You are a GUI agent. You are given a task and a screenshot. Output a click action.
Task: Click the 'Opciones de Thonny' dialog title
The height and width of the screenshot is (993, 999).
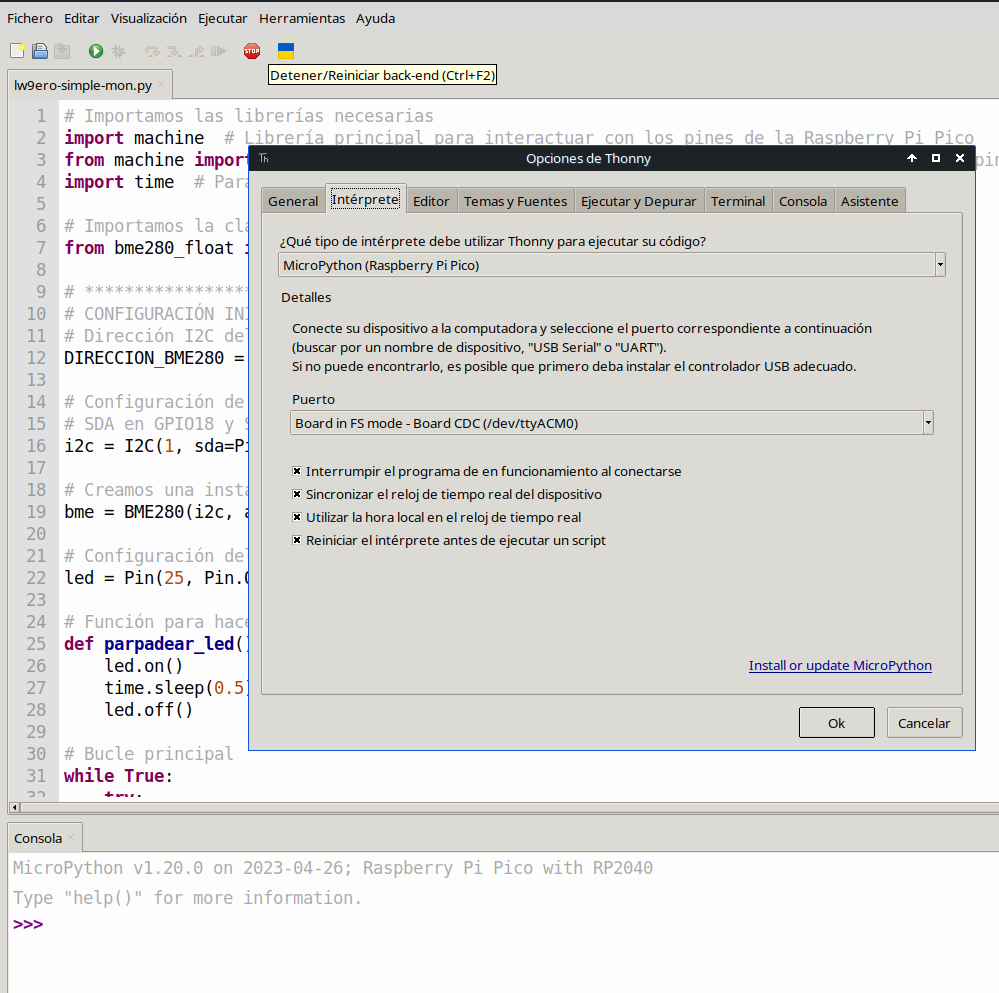[x=588, y=158]
